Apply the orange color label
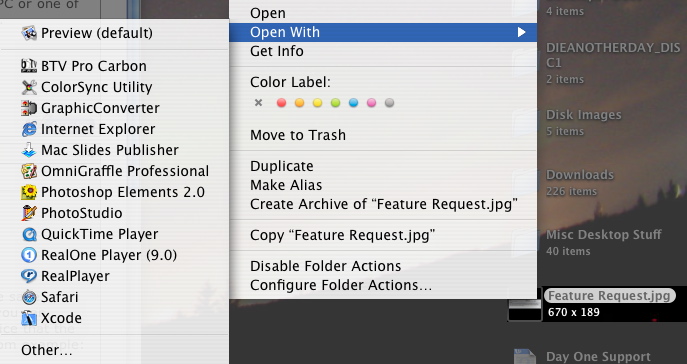Viewport: 687px width, 364px height. [x=299, y=103]
